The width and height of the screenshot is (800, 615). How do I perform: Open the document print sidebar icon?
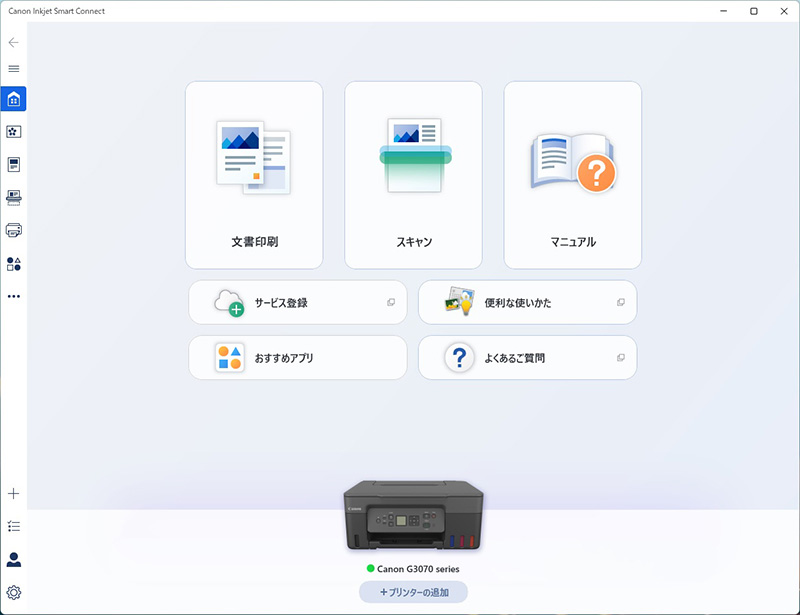14,164
